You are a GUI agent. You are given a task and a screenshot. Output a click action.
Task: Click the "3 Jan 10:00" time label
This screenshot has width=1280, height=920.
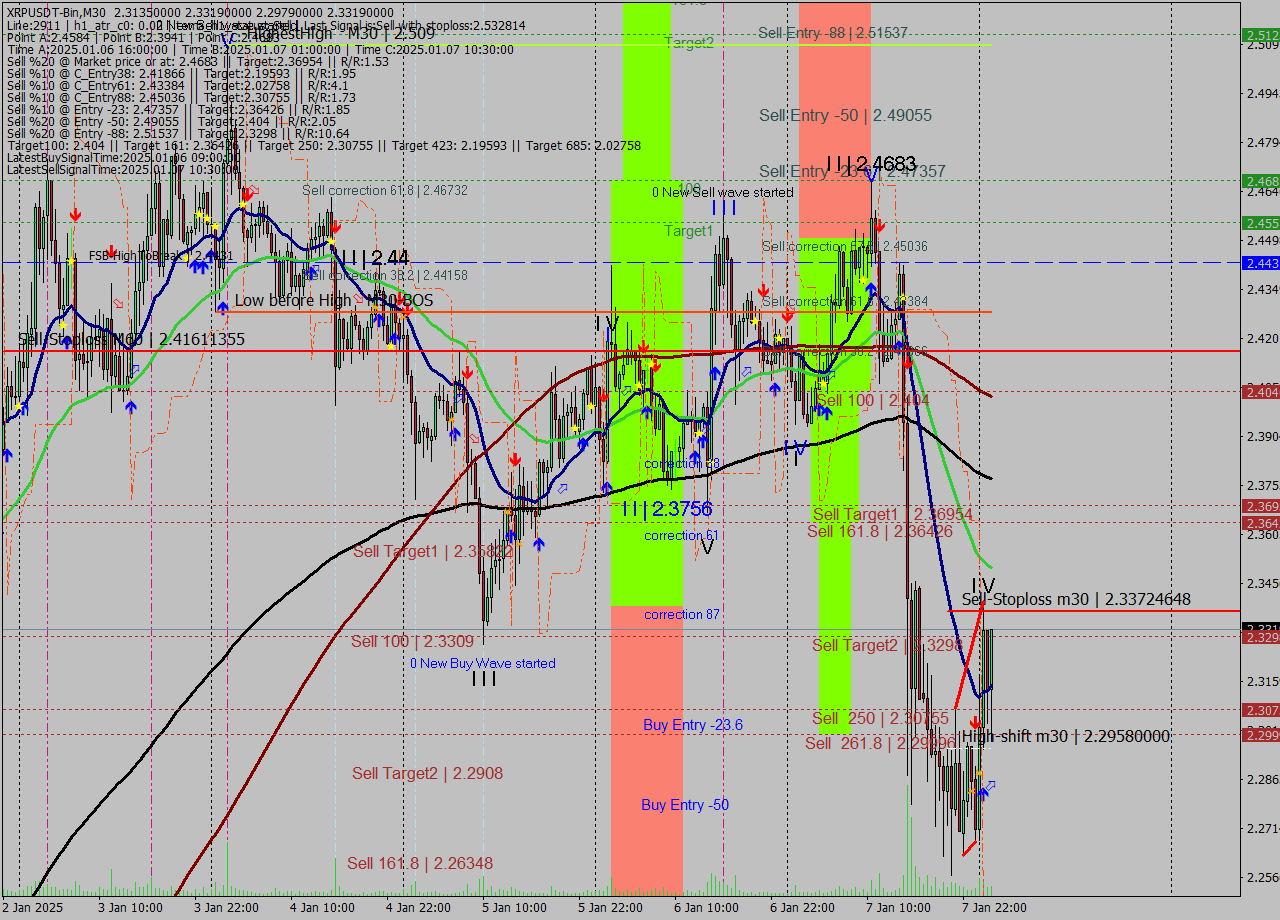131,908
